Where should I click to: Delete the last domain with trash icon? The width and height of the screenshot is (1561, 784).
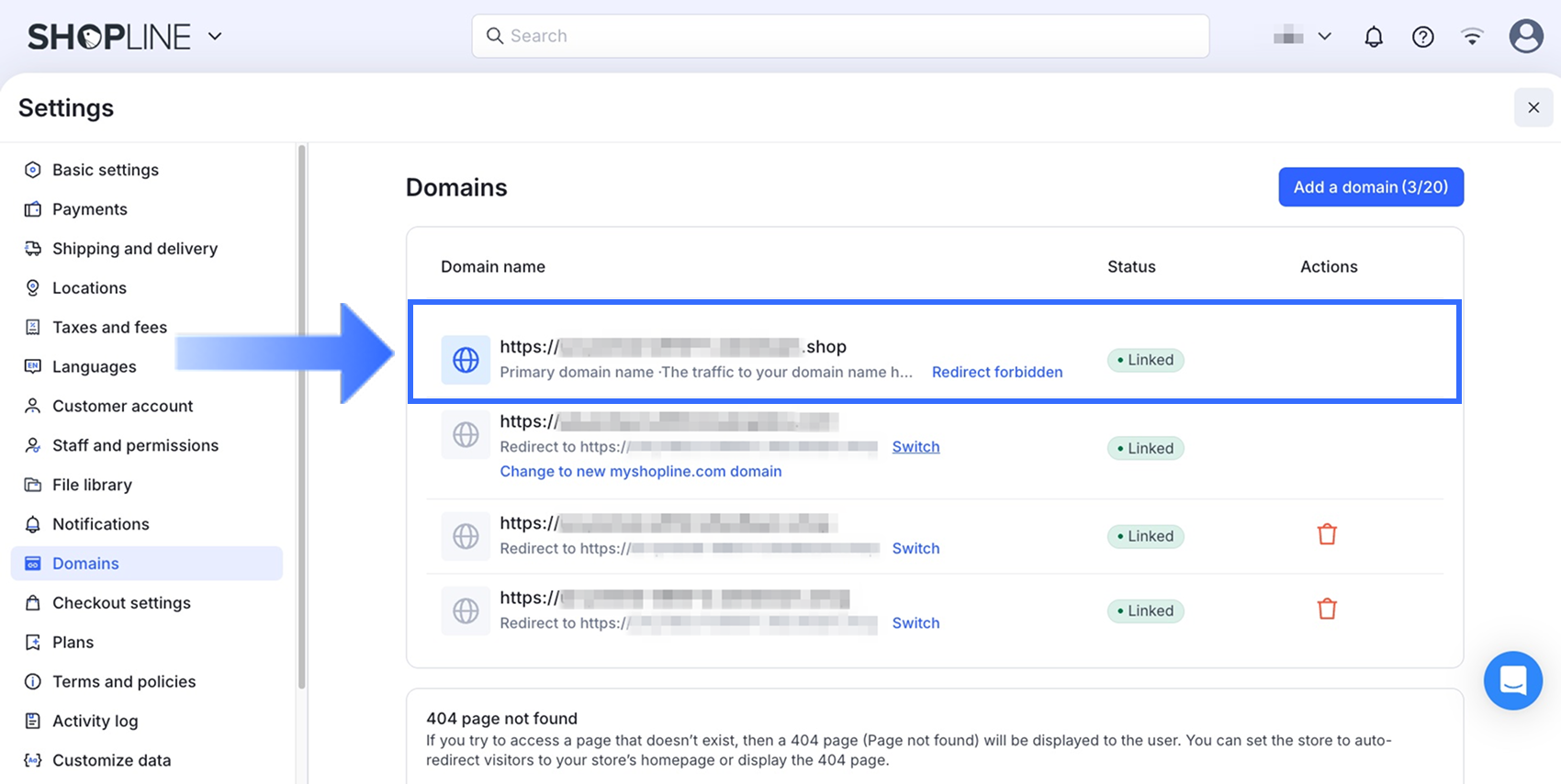click(x=1327, y=609)
